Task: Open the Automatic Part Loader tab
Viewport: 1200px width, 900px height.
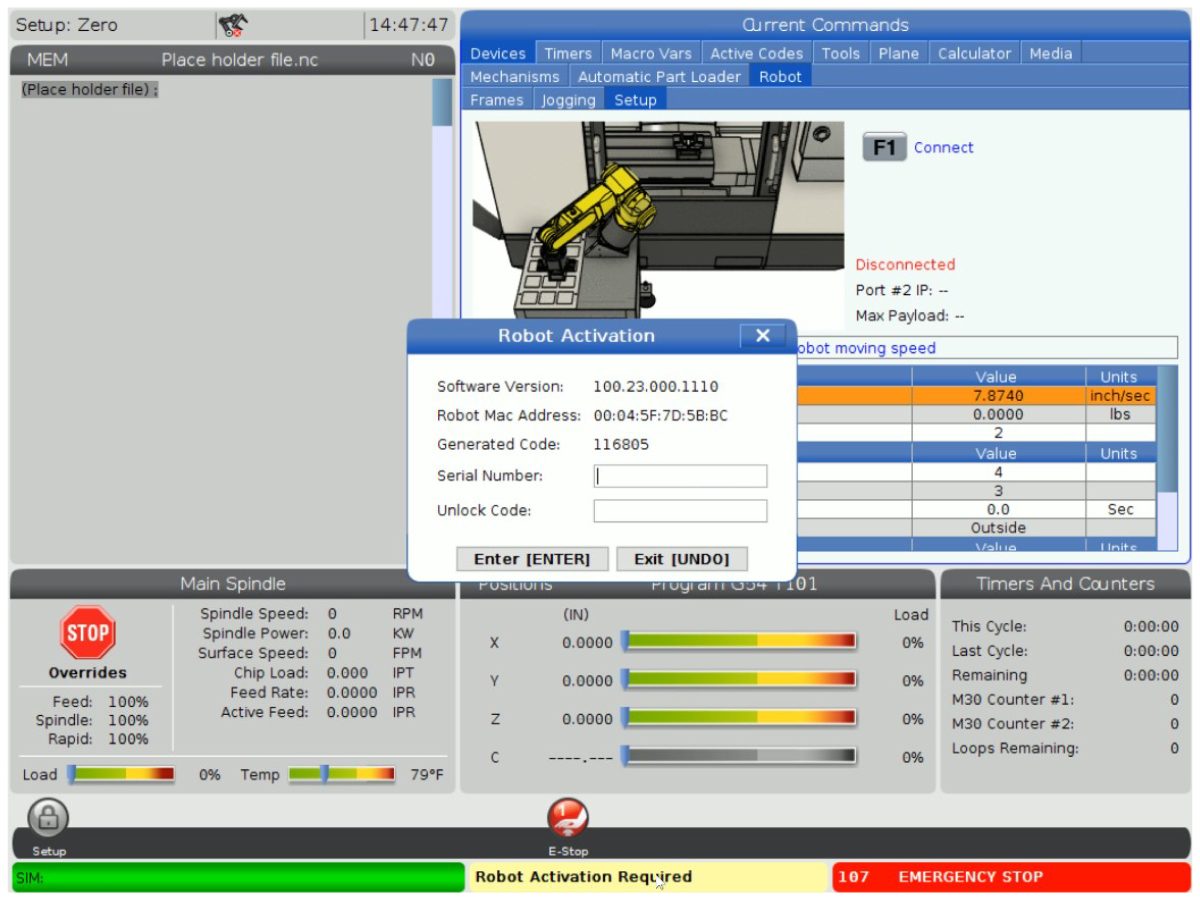Action: pyautogui.click(x=659, y=77)
